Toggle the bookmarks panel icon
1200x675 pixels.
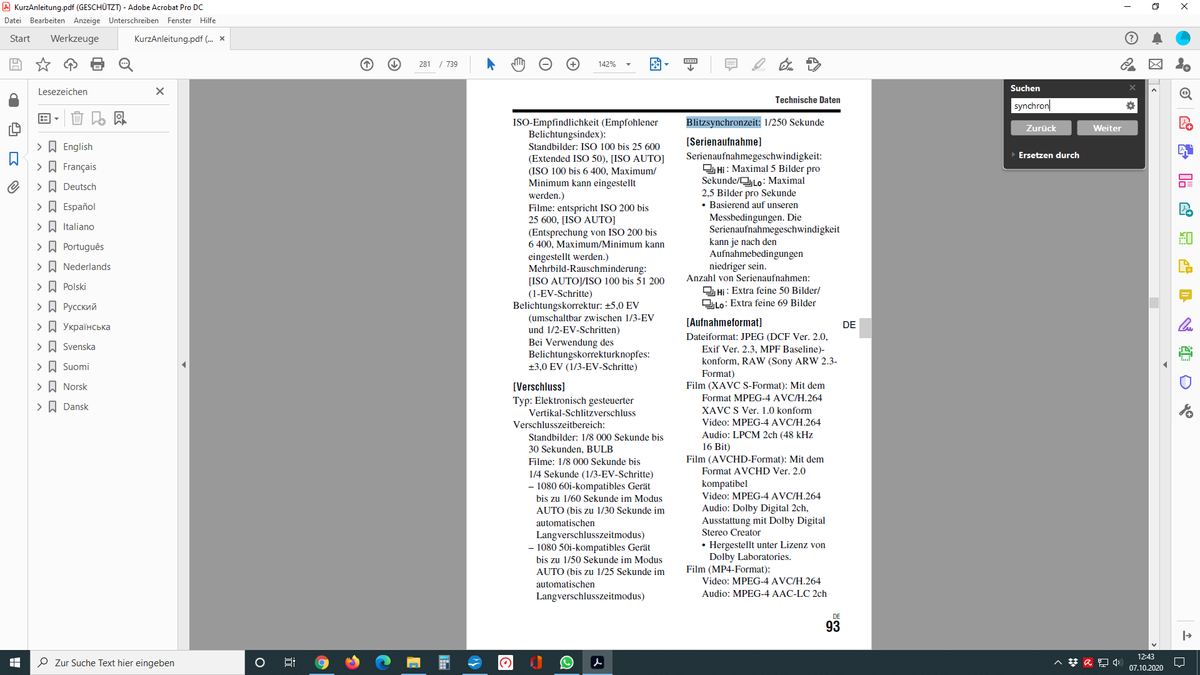pyautogui.click(x=14, y=159)
